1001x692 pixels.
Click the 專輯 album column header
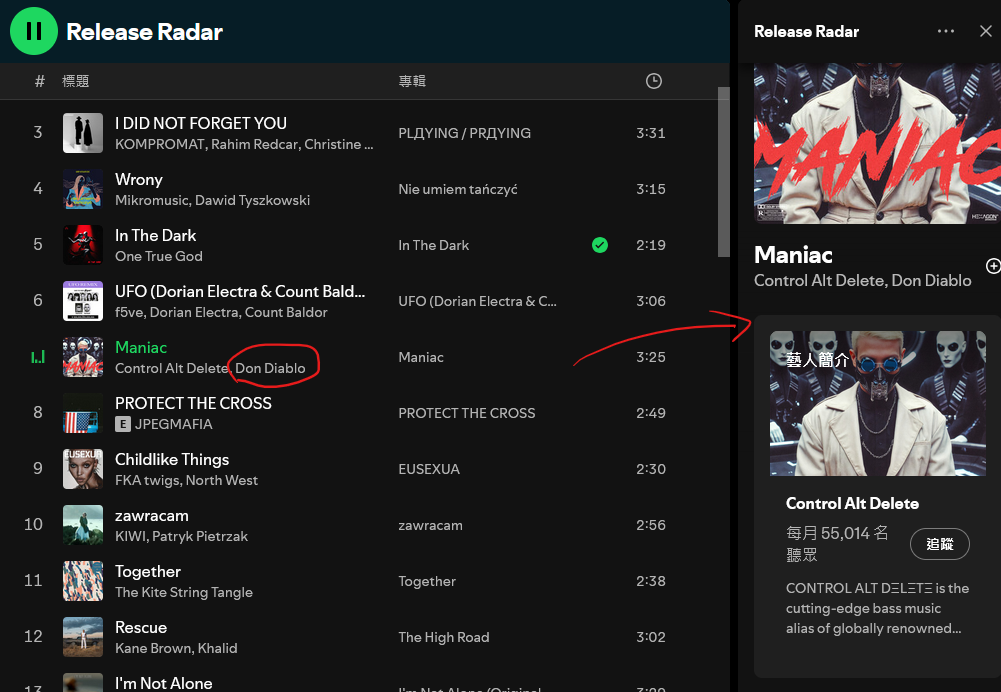pos(412,81)
